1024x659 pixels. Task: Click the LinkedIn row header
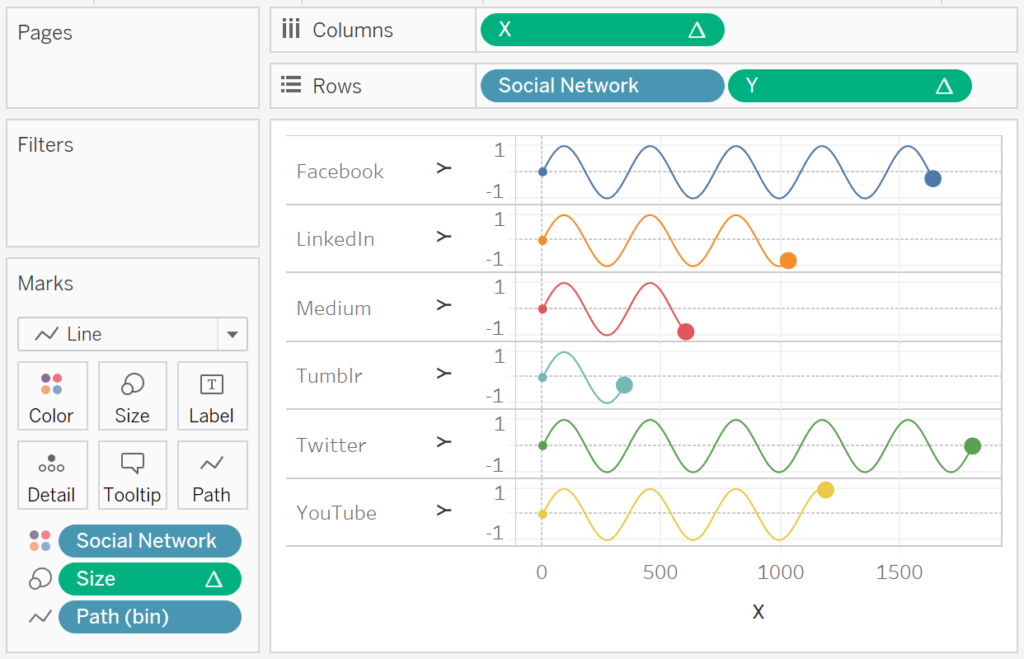point(335,240)
